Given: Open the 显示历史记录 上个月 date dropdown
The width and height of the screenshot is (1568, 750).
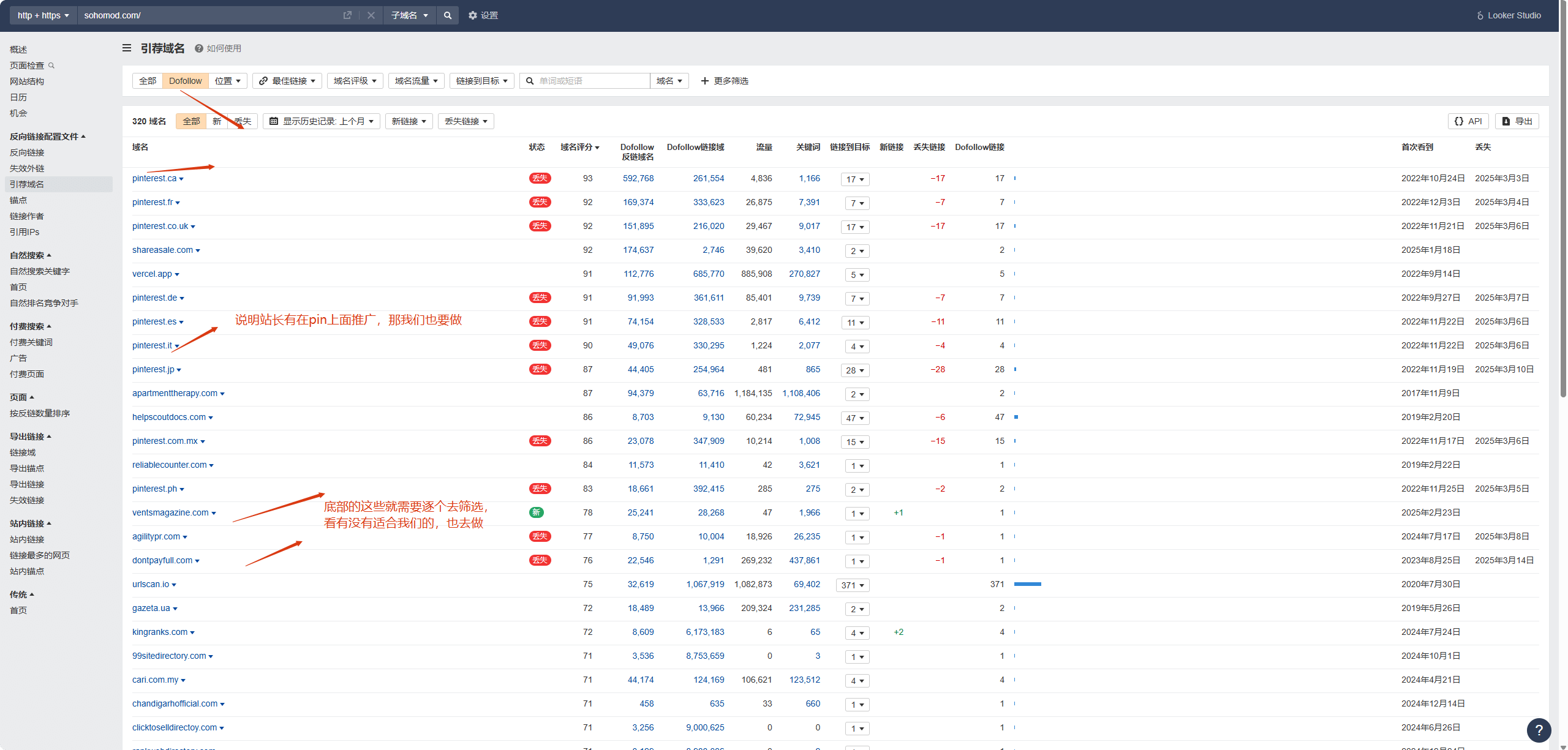Looking at the screenshot, I should pyautogui.click(x=321, y=121).
